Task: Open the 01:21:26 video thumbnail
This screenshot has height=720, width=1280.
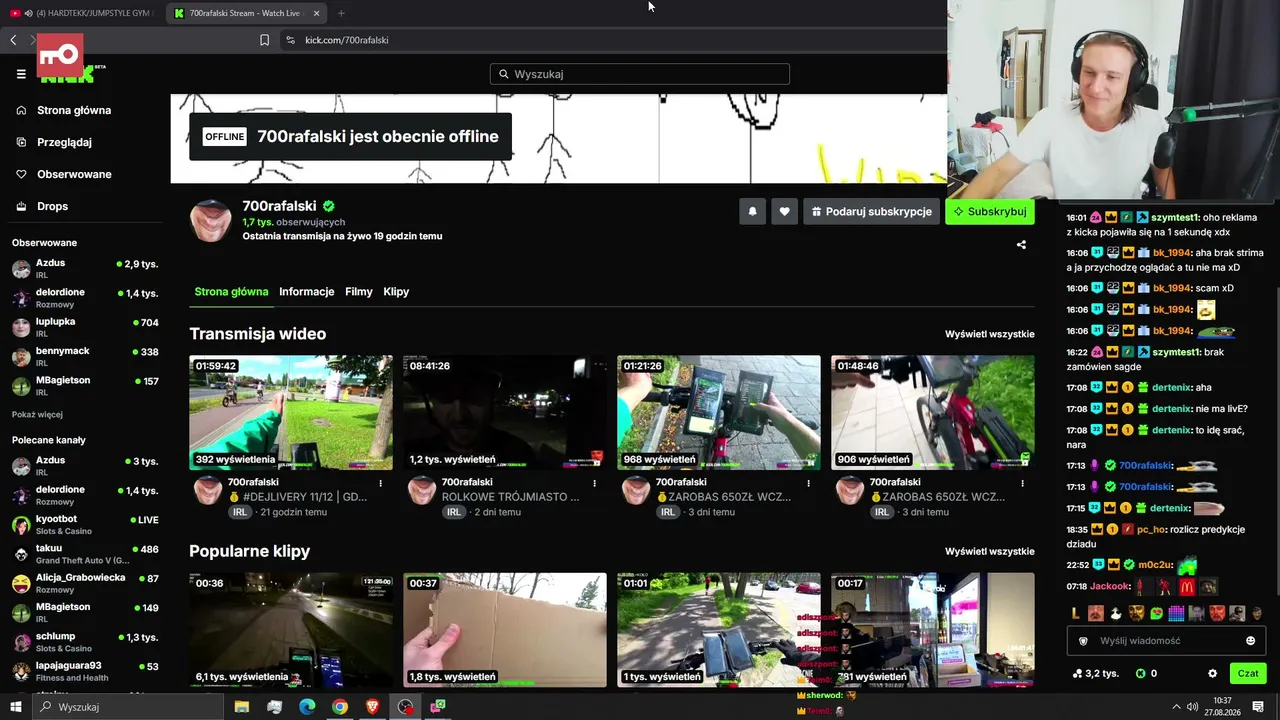Action: click(x=719, y=413)
